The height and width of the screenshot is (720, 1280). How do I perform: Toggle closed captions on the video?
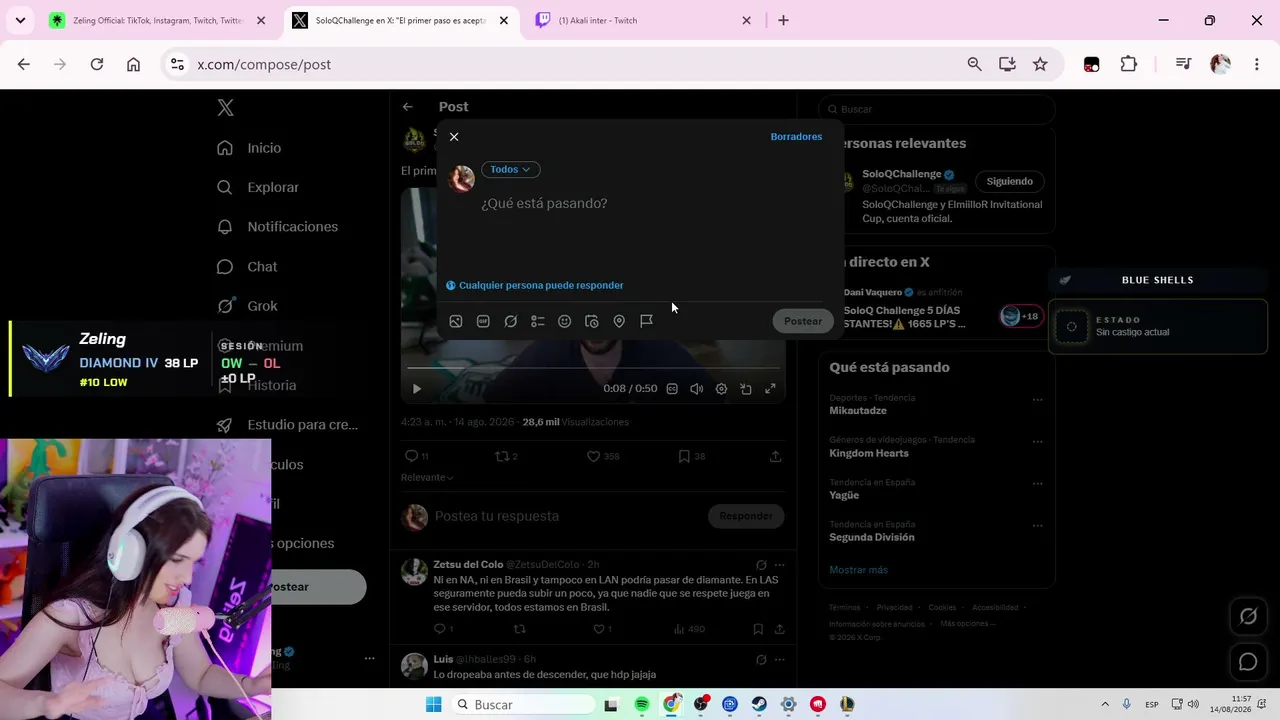(x=672, y=389)
